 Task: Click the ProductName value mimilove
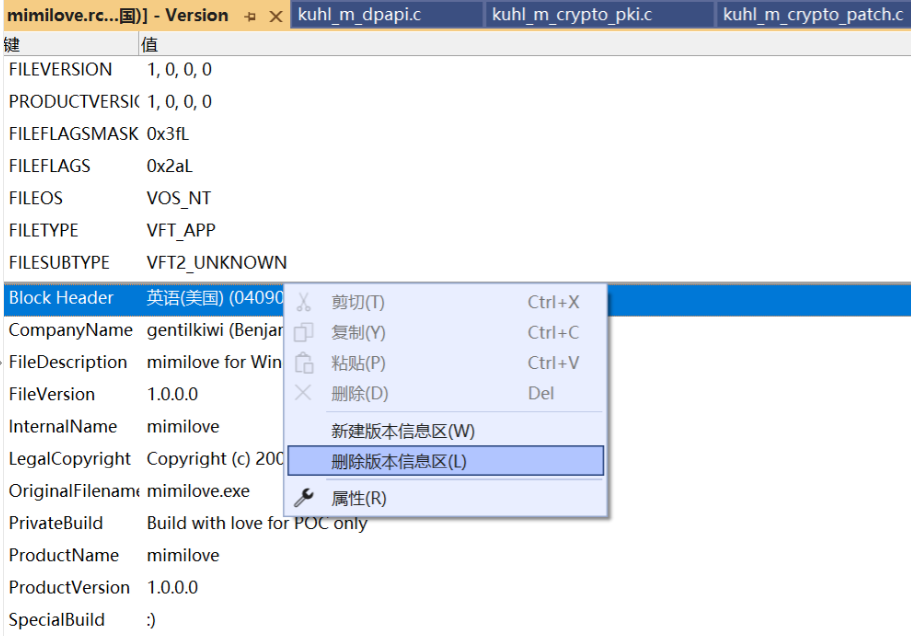point(183,555)
